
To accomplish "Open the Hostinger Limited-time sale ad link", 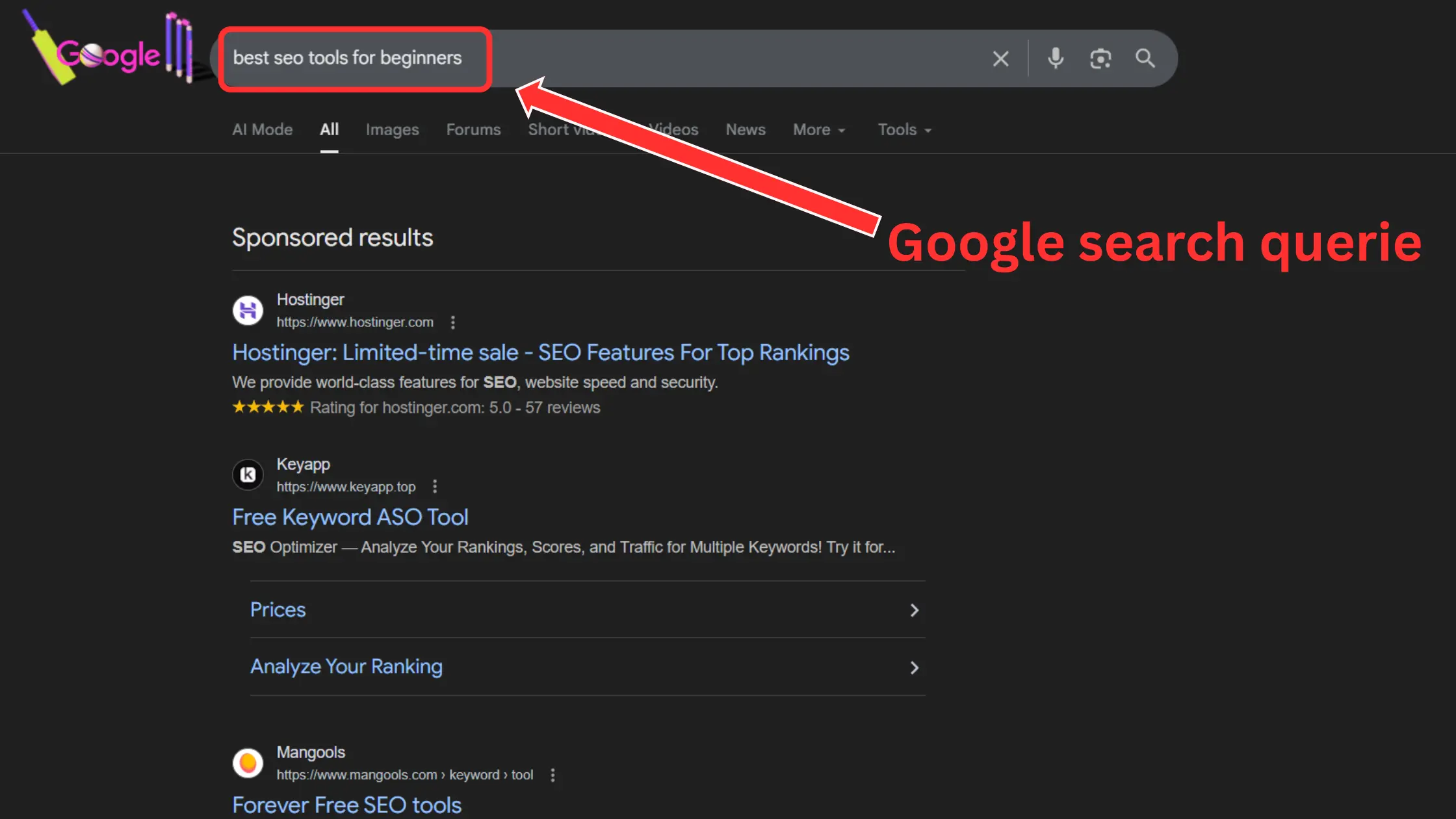I will point(541,352).
